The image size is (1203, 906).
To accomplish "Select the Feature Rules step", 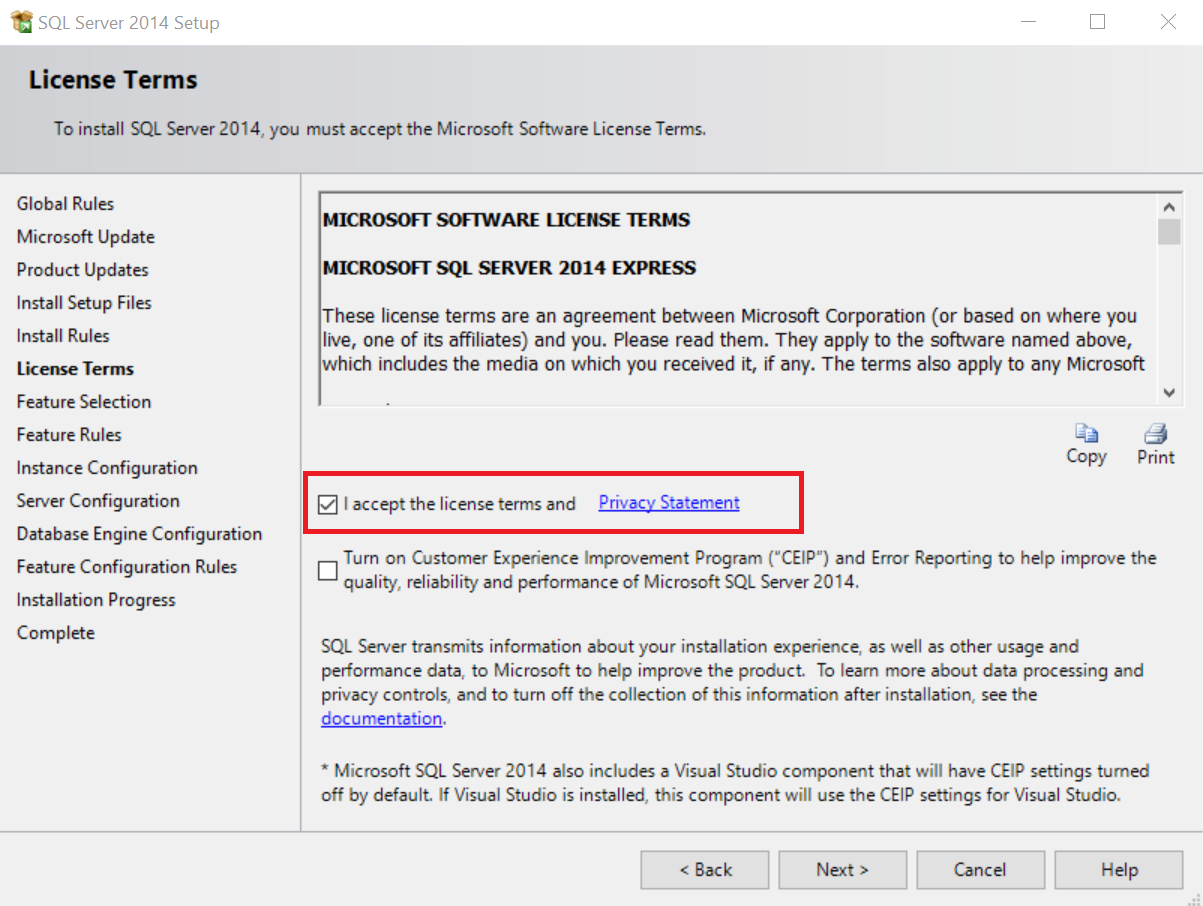I will click(x=69, y=435).
